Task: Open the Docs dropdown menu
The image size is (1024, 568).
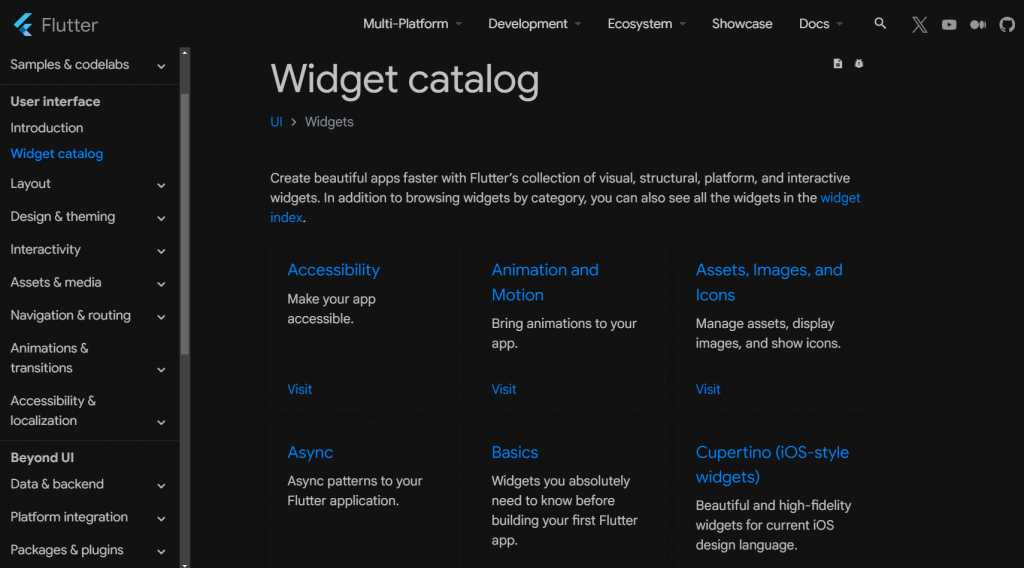Action: coord(821,24)
